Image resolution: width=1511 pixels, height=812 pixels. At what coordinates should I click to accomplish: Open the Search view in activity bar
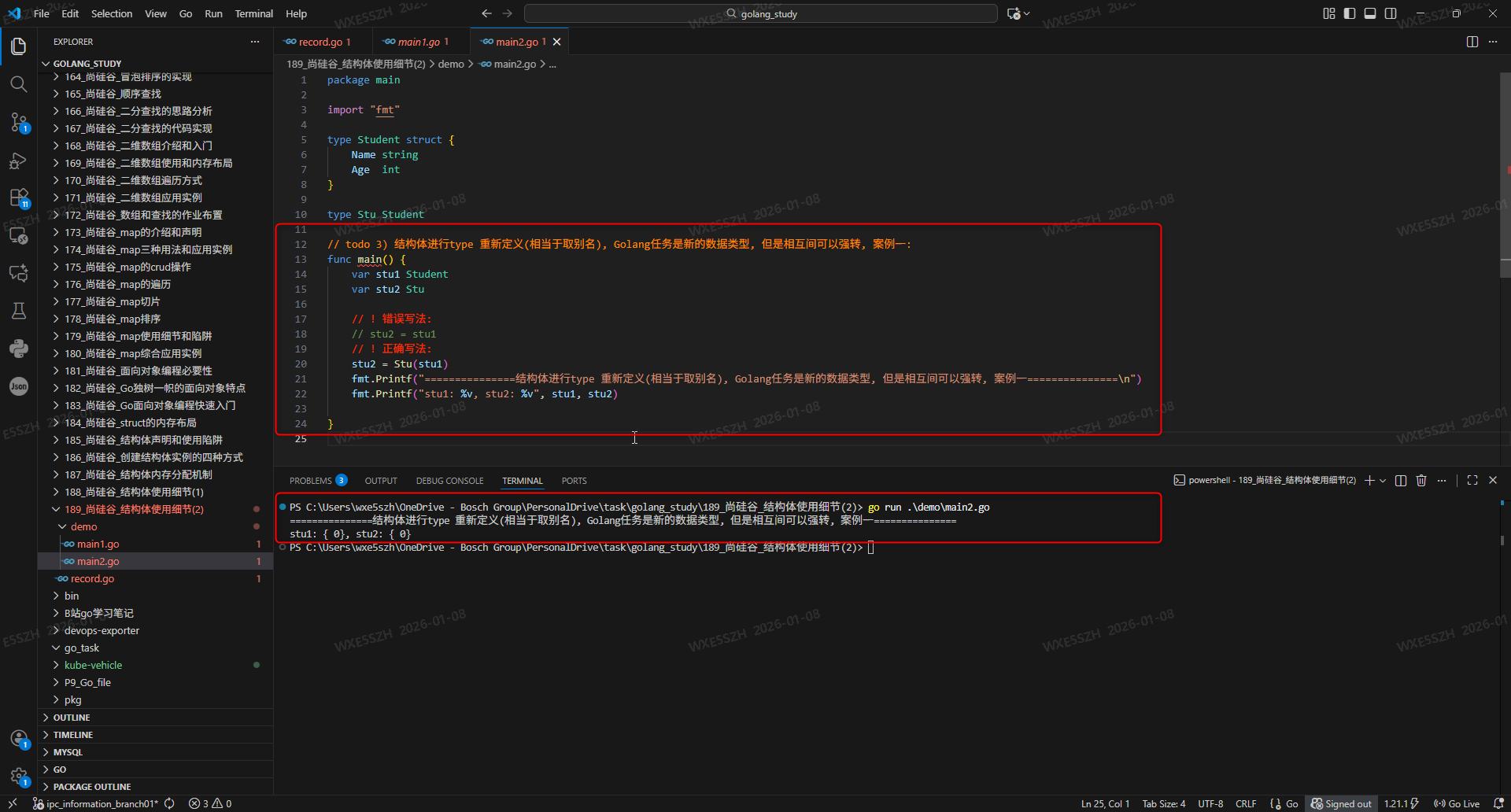tap(19, 84)
